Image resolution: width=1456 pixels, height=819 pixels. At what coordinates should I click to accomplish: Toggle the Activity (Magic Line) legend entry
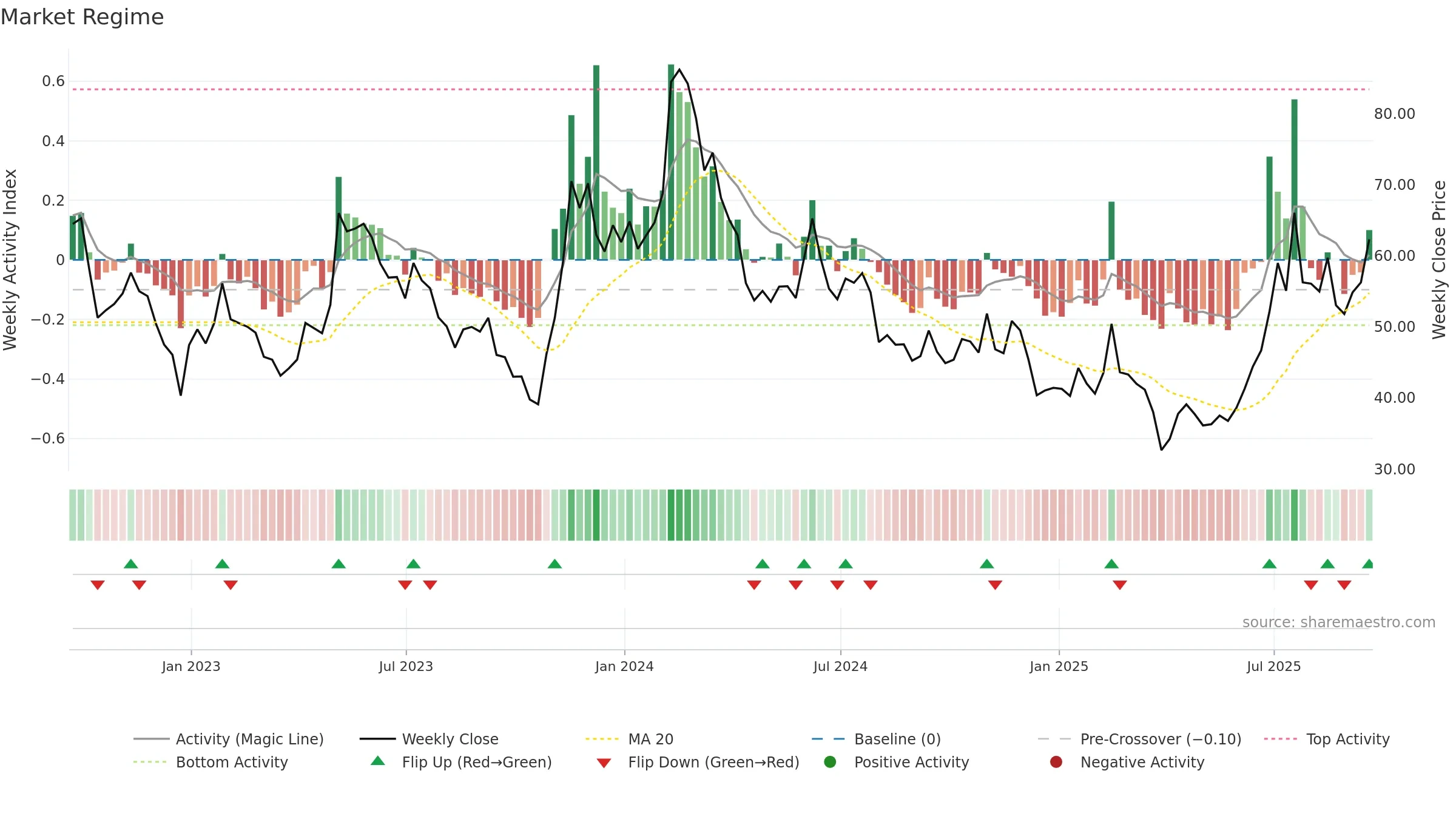[x=229, y=739]
